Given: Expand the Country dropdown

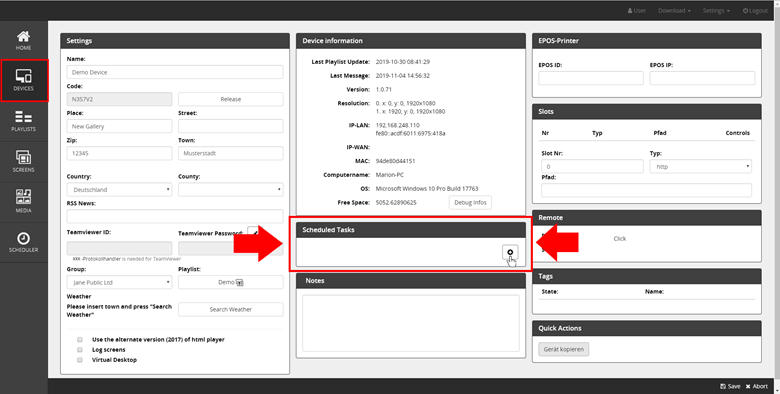Looking at the screenshot, I should tap(119, 190).
